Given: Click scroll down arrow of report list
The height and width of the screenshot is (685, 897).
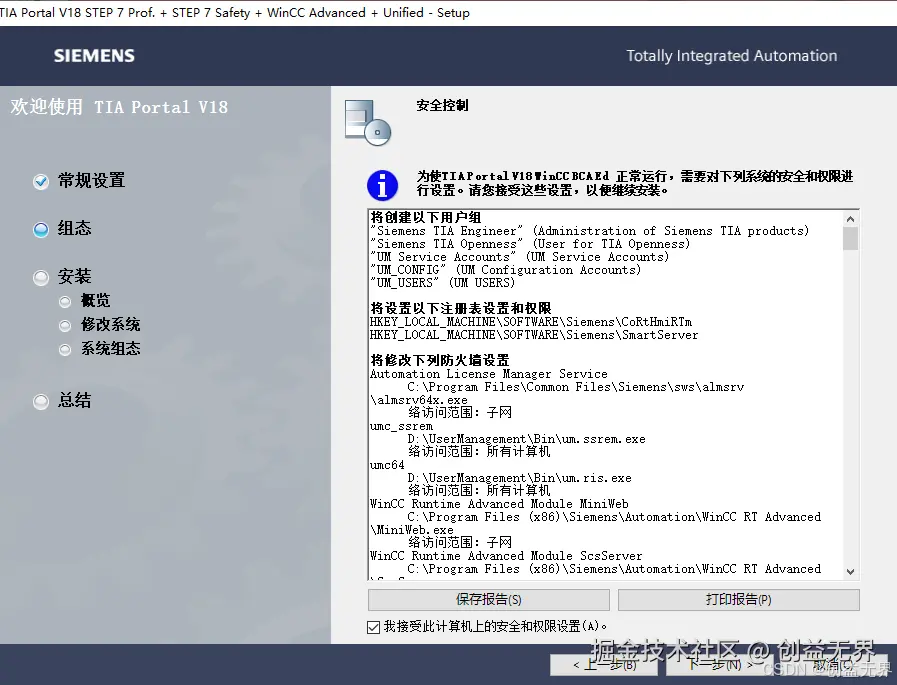Looking at the screenshot, I should (850, 571).
